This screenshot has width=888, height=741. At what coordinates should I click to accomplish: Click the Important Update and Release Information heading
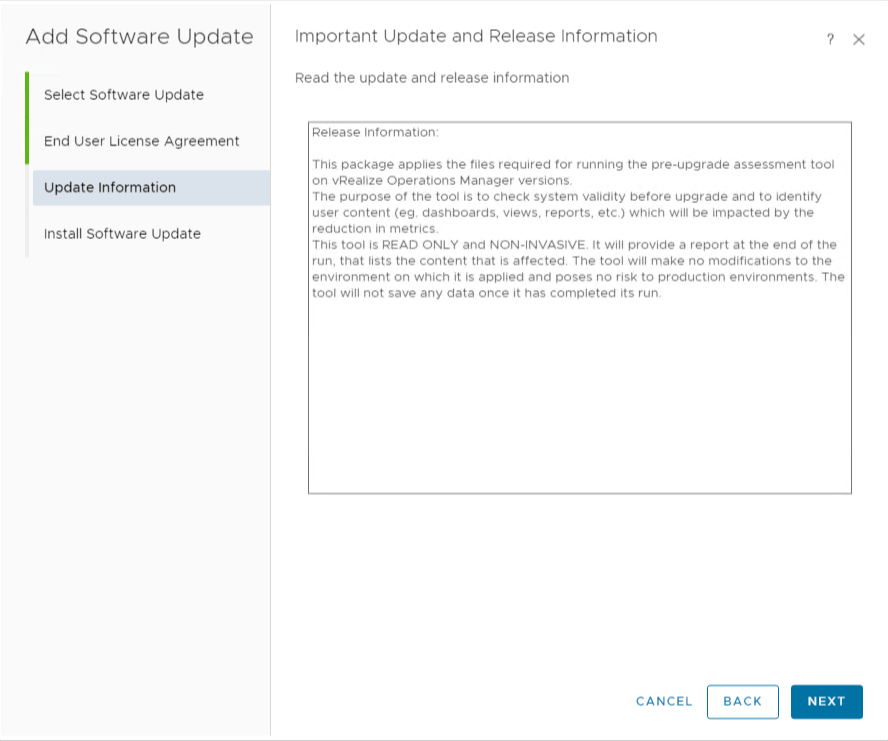(476, 36)
